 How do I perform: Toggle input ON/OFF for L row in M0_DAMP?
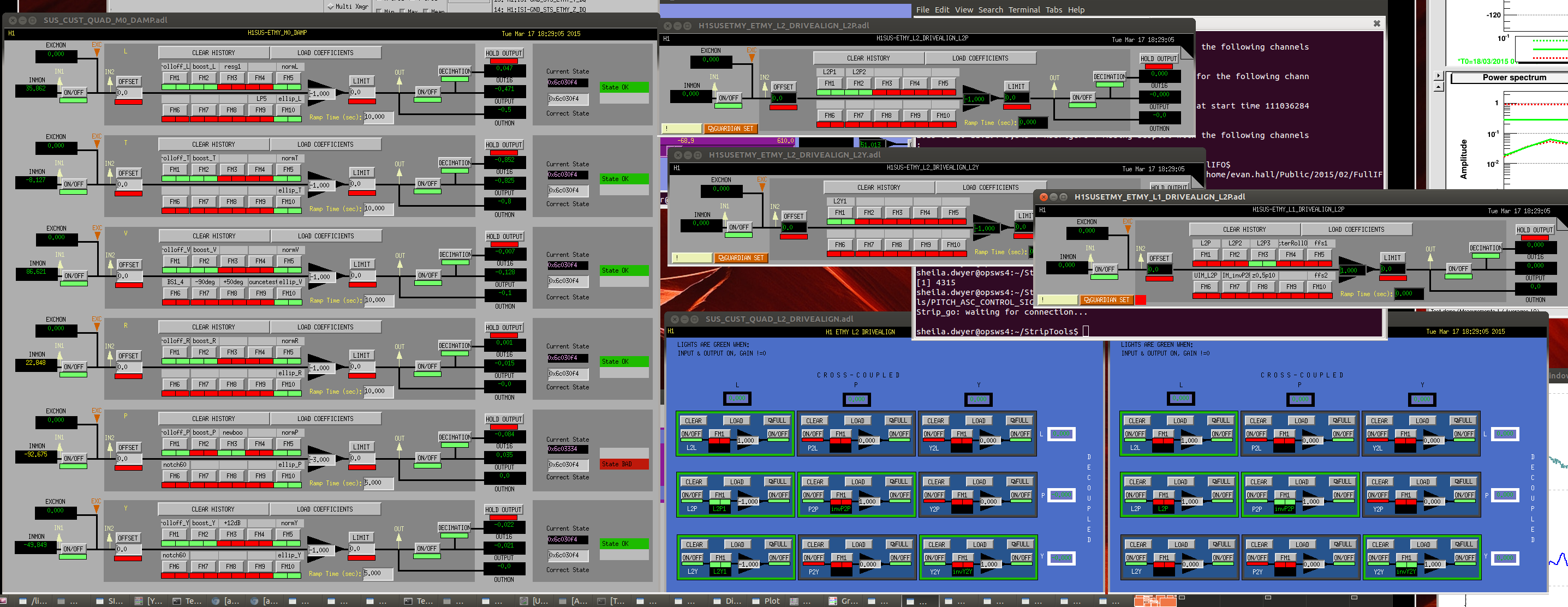(74, 93)
